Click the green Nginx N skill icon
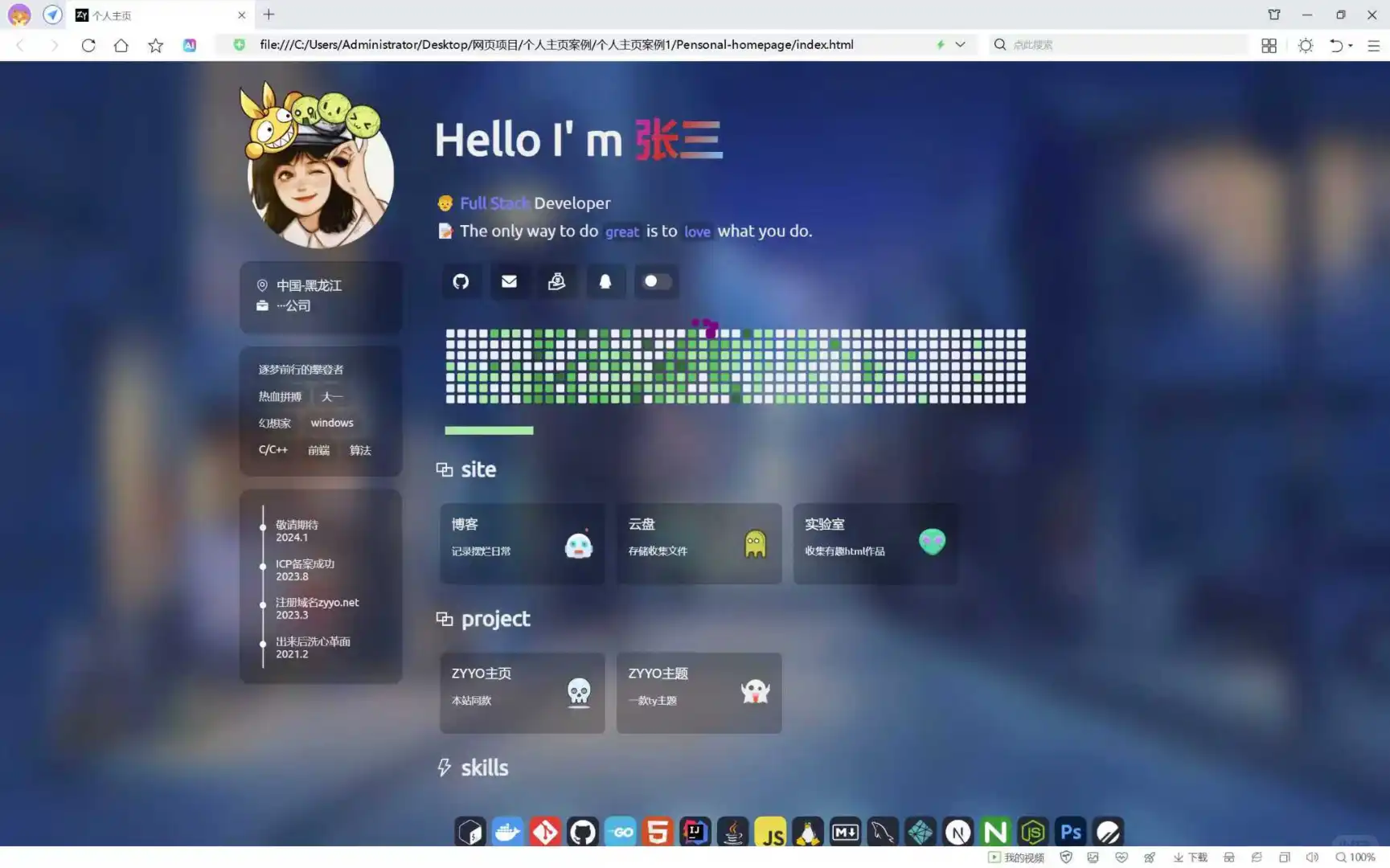Viewport: 1390px width, 868px height. click(995, 833)
